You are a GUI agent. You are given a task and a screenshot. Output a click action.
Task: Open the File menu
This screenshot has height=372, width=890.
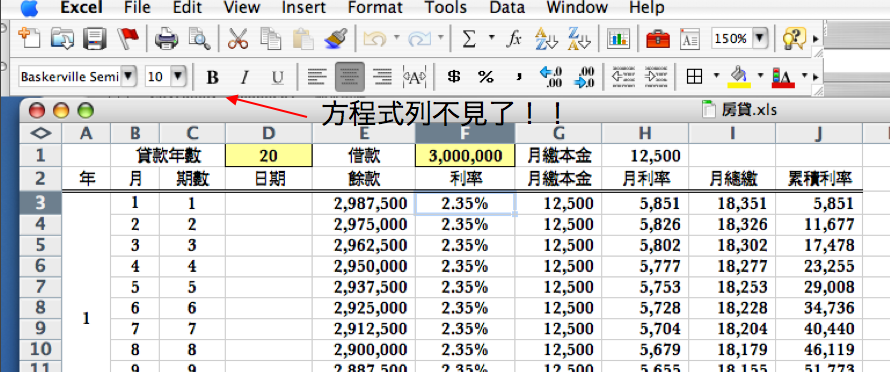click(x=137, y=8)
